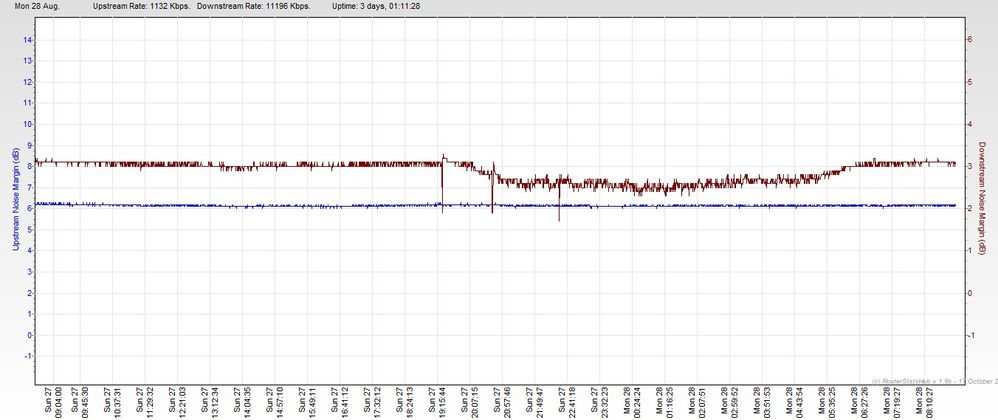The image size is (998, 420).
Task: Click the 14 tick on upstream axis
Action: click(30, 39)
